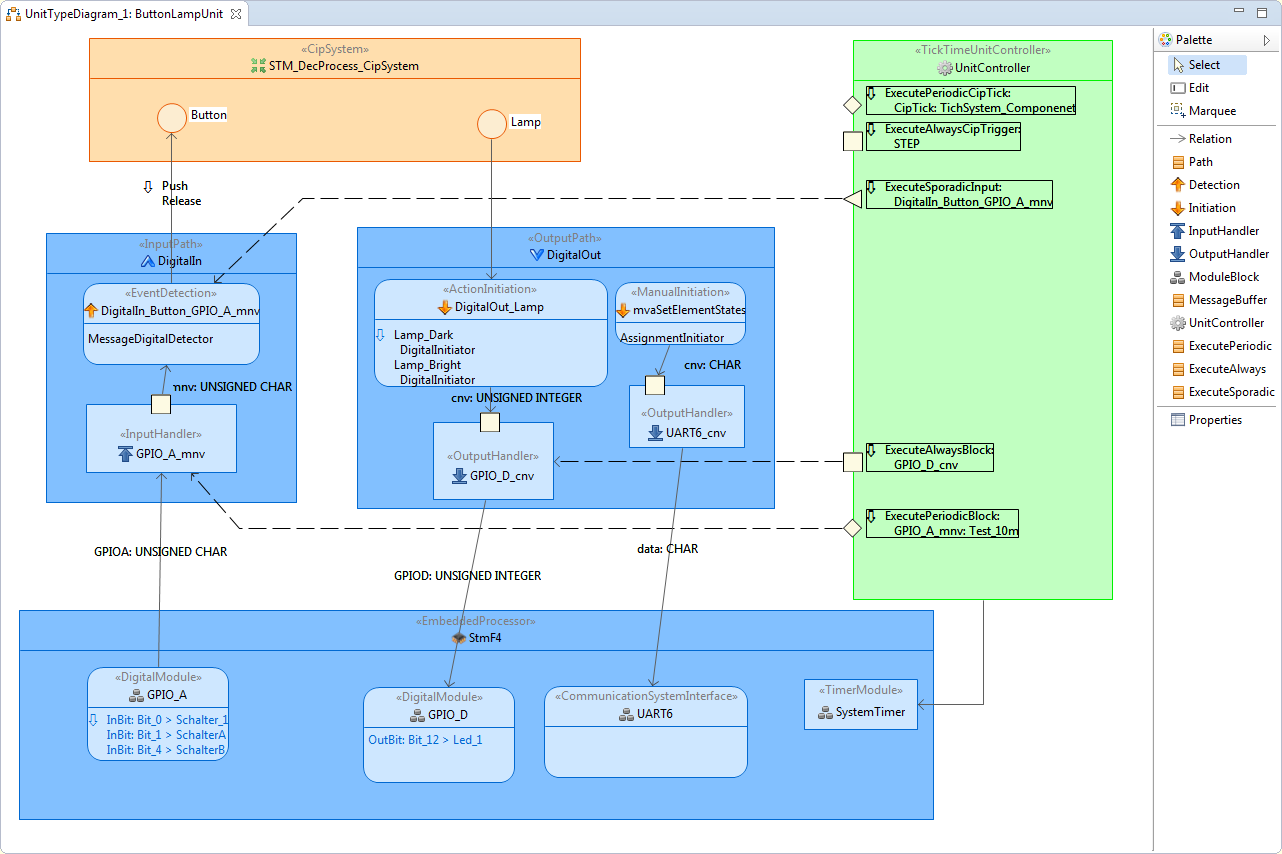The height and width of the screenshot is (854, 1282).
Task: Select the InputHandler palette tool
Action: [1223, 231]
